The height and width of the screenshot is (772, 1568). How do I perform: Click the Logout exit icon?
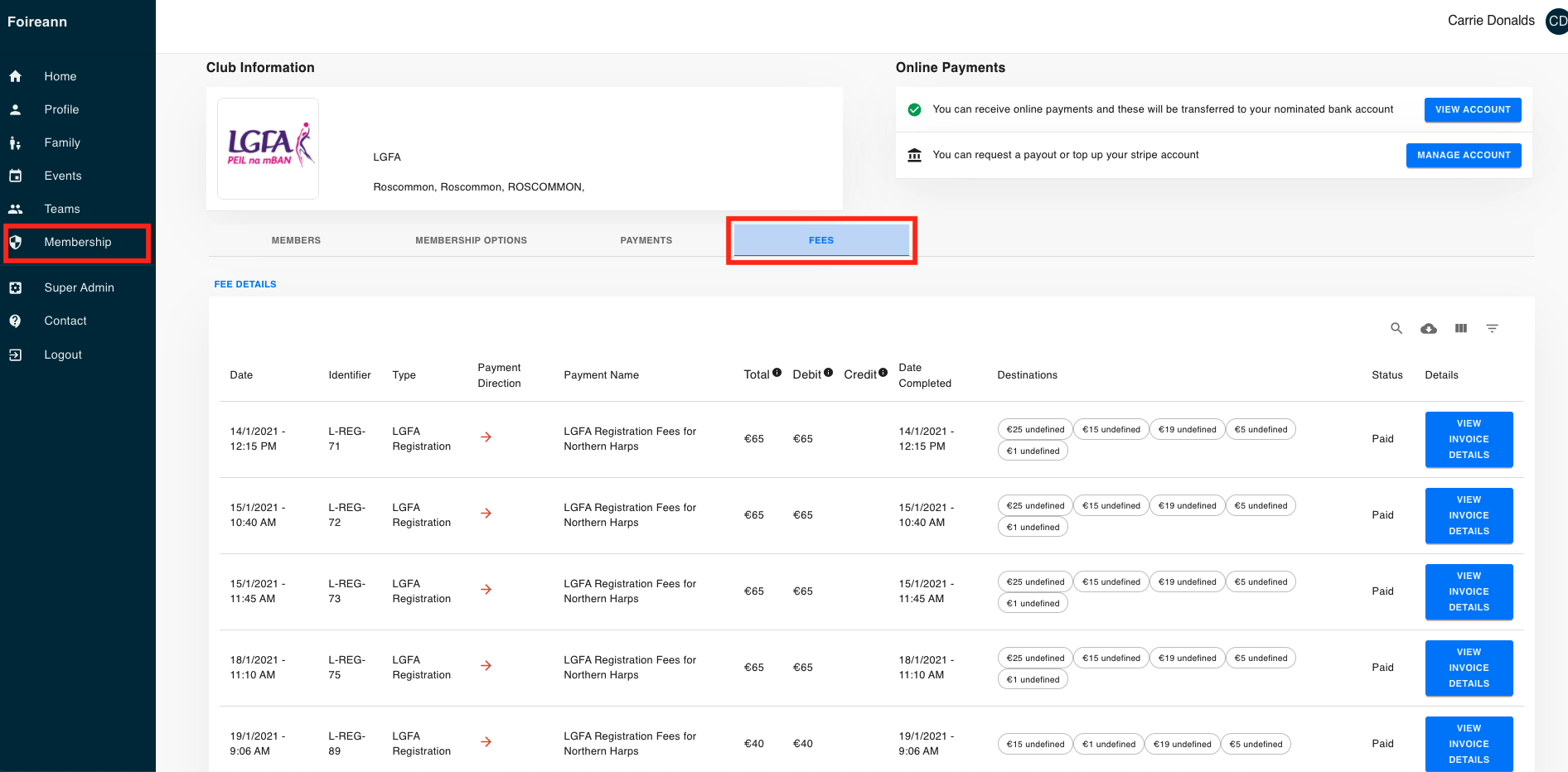[15, 355]
